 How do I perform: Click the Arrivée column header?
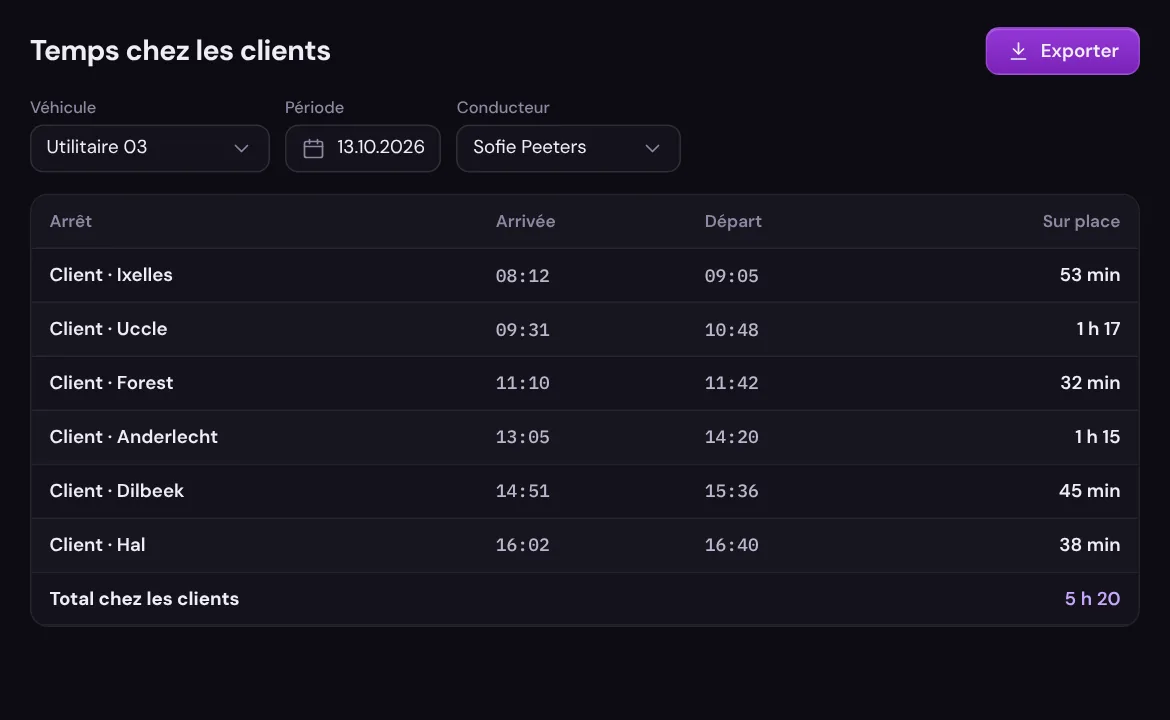pos(525,221)
